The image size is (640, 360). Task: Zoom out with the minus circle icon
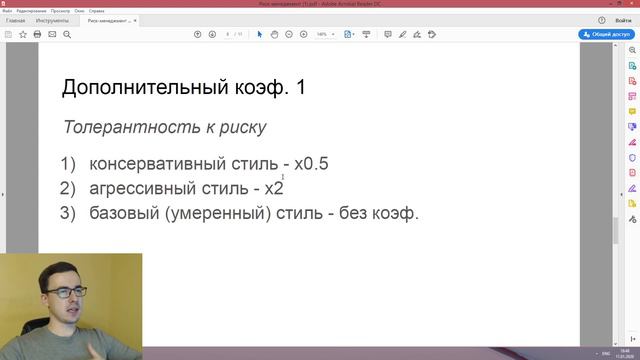[x=289, y=34]
